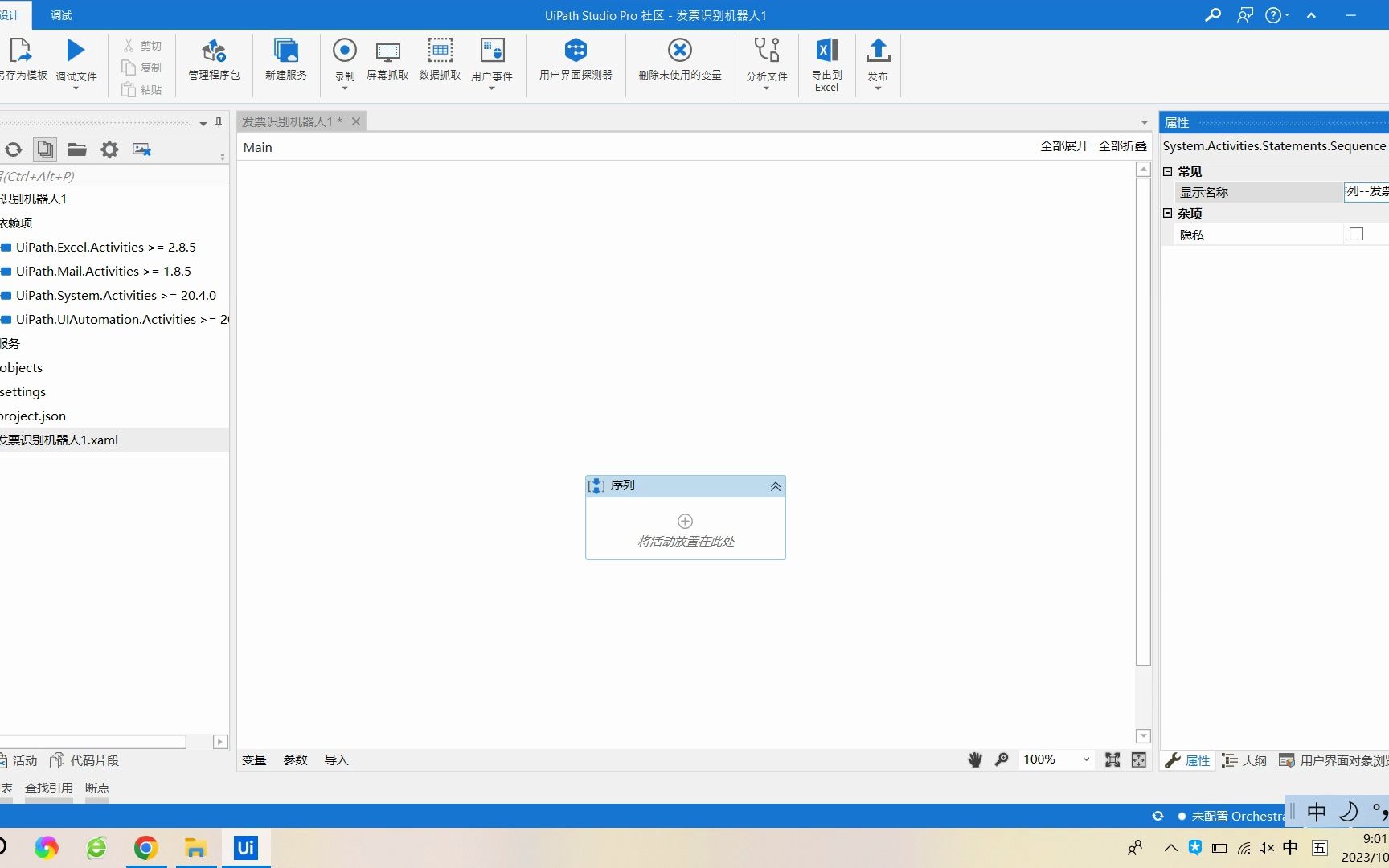The height and width of the screenshot is (868, 1389).
Task: Collapse the 常见 property group
Action: (x=1168, y=171)
